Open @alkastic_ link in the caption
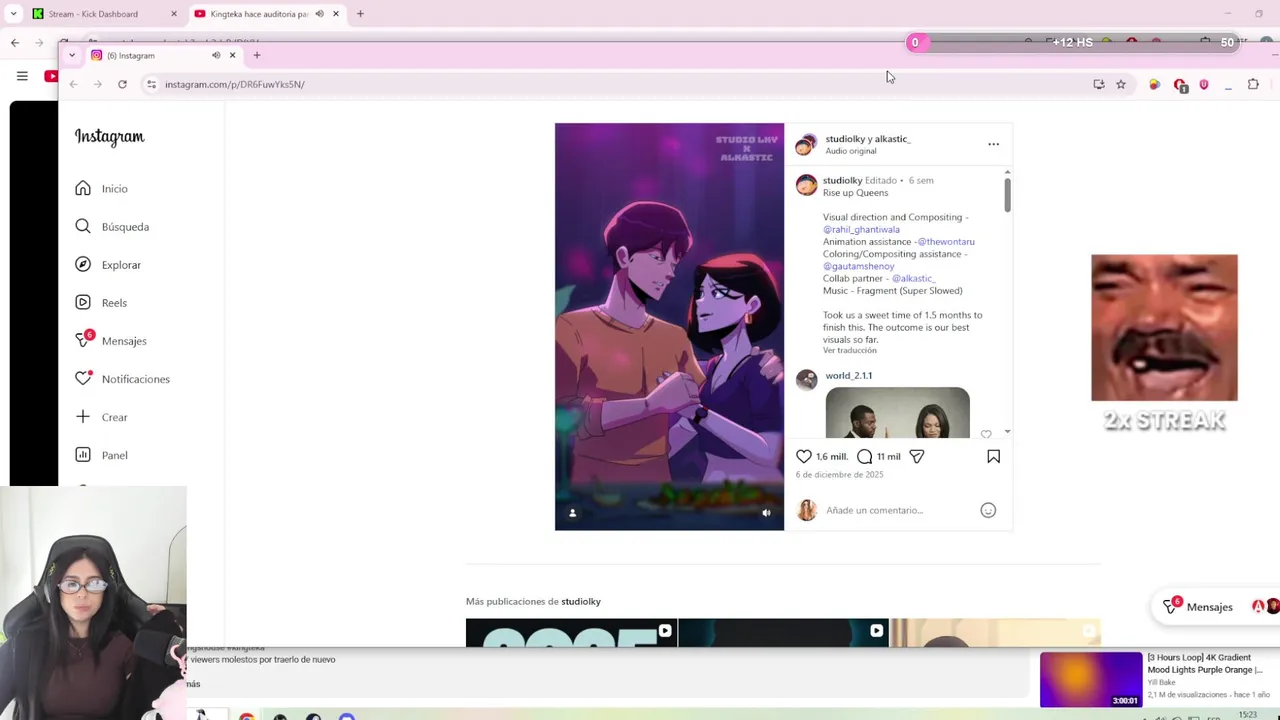Image resolution: width=1280 pixels, height=720 pixels. click(x=913, y=279)
